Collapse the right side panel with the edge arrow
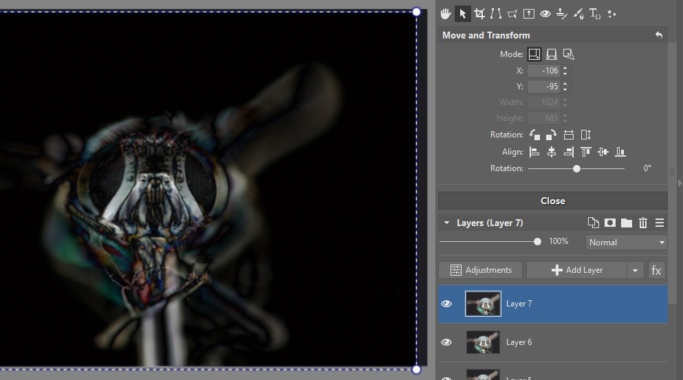 coord(680,183)
